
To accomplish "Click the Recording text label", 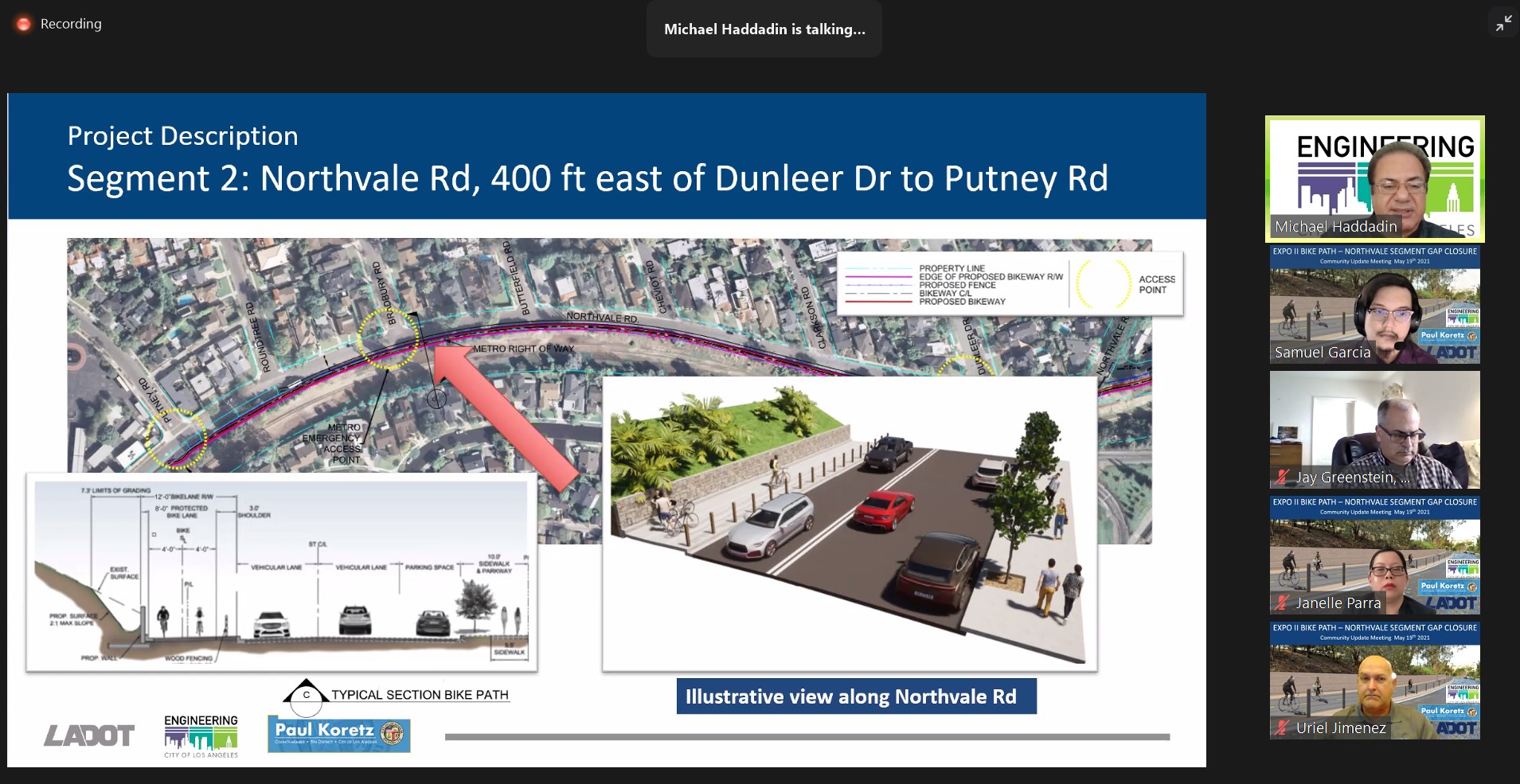I will (x=71, y=24).
